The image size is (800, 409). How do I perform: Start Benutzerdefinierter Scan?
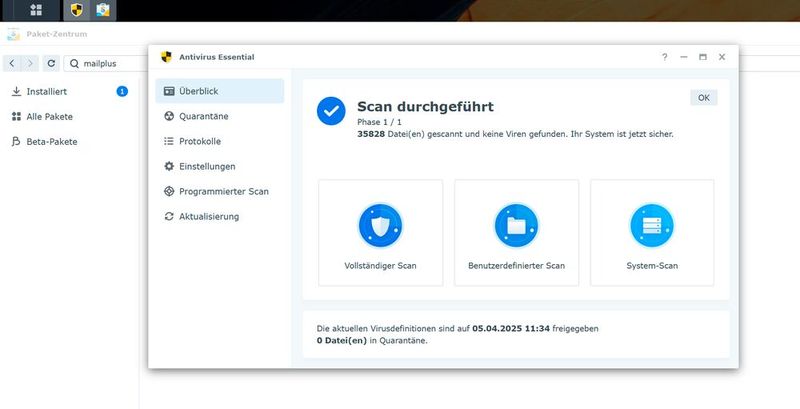[516, 233]
